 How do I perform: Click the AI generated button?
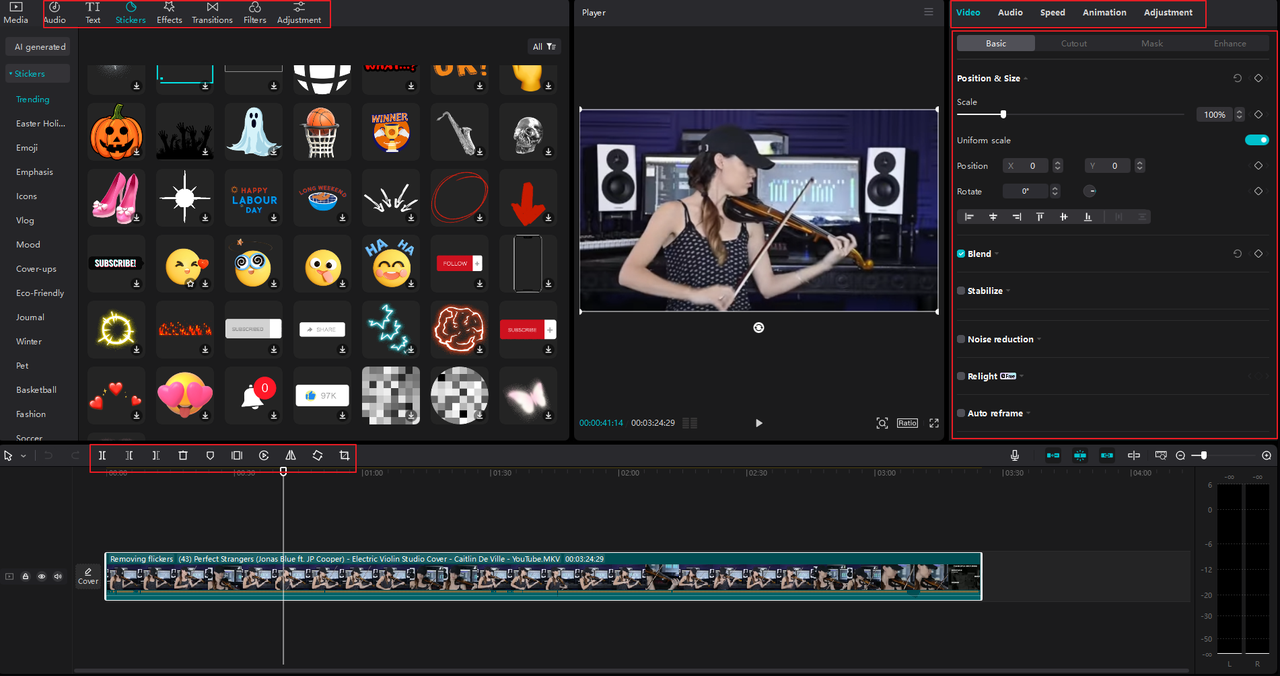click(39, 47)
